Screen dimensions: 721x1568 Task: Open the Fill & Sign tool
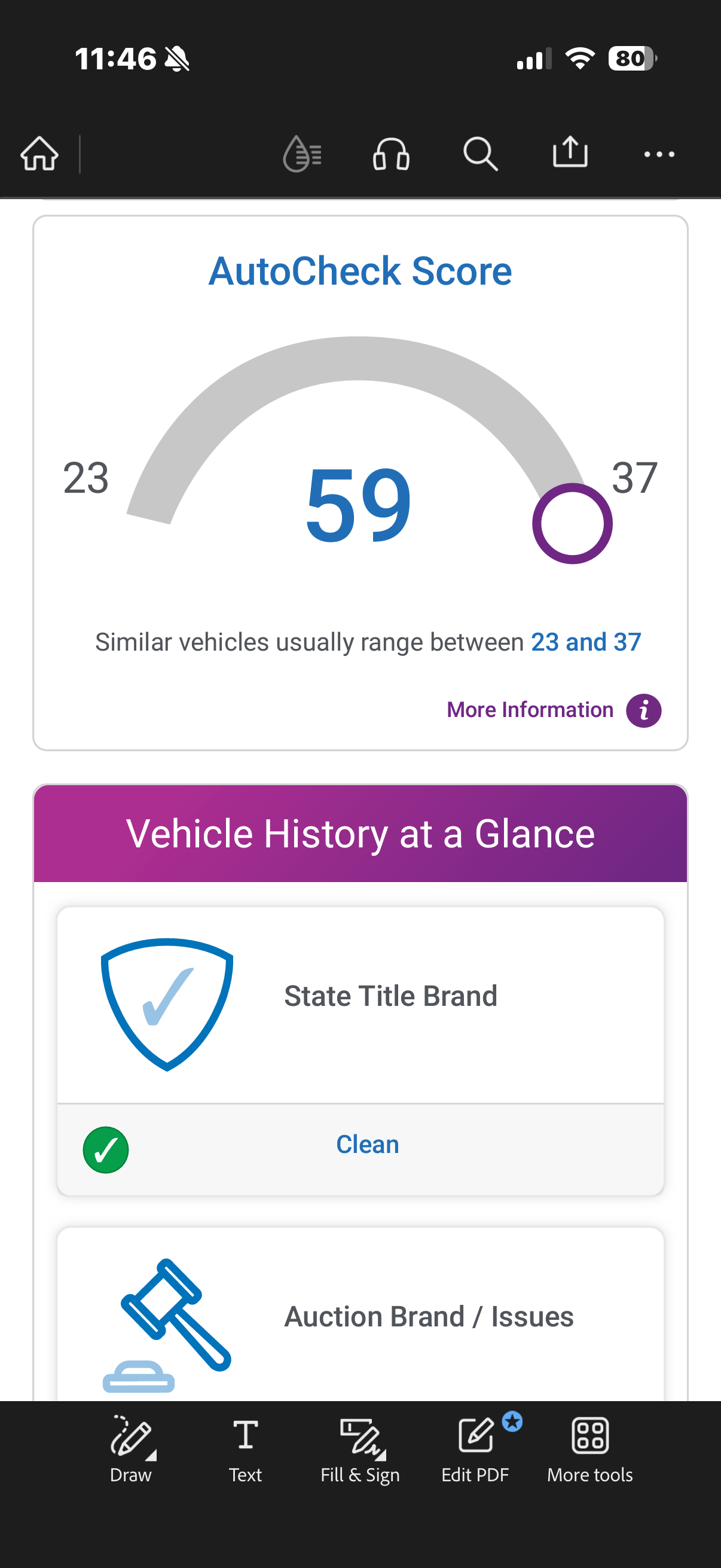[x=360, y=1448]
